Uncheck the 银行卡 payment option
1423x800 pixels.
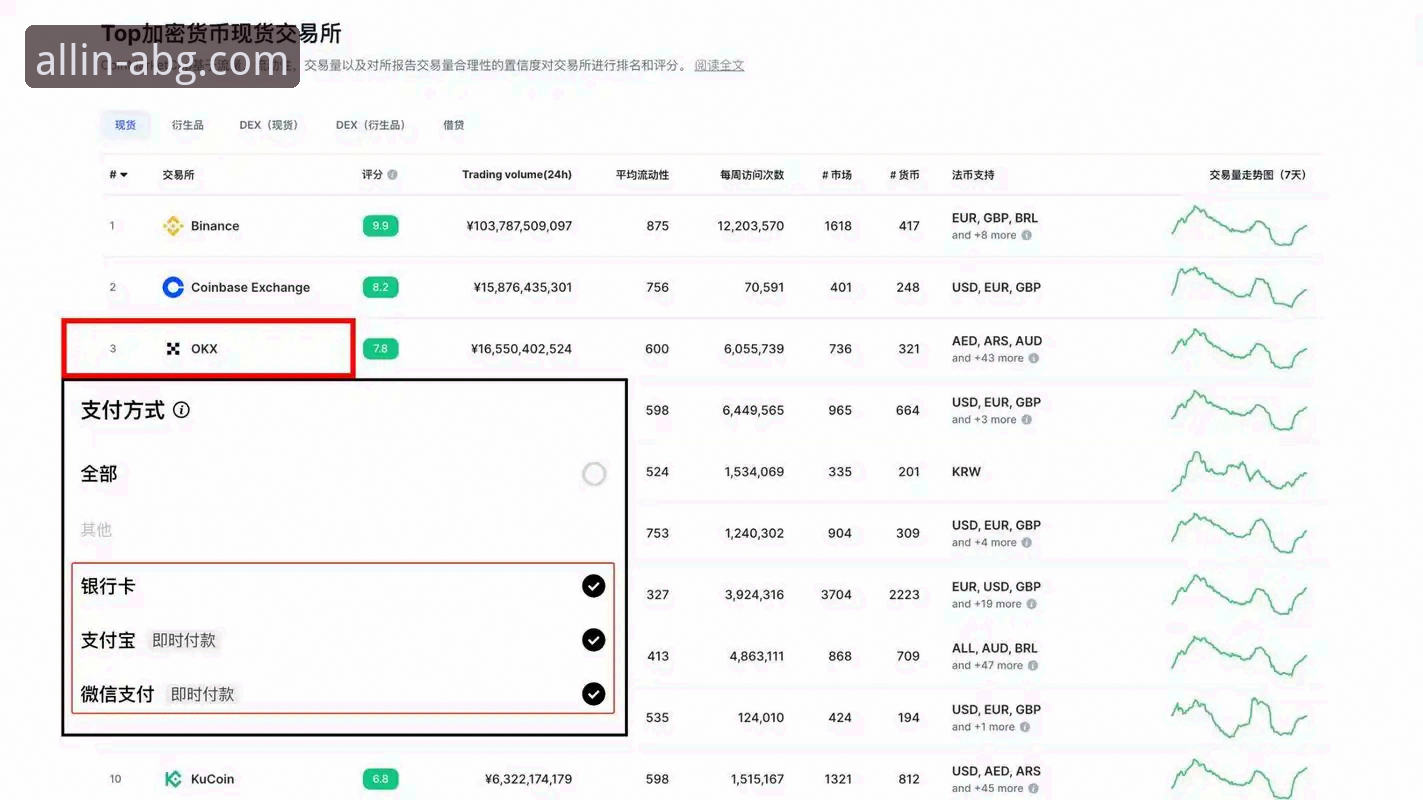pyautogui.click(x=594, y=586)
